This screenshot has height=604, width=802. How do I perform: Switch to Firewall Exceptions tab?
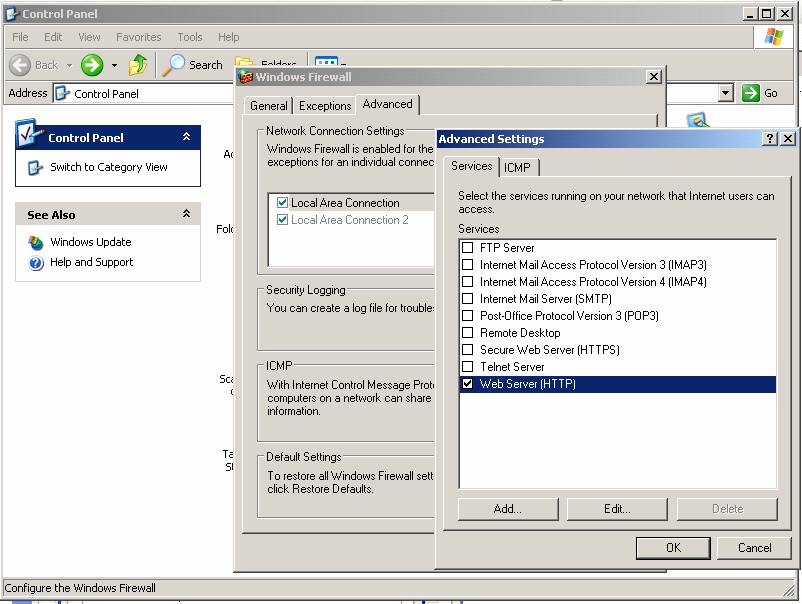click(x=325, y=106)
